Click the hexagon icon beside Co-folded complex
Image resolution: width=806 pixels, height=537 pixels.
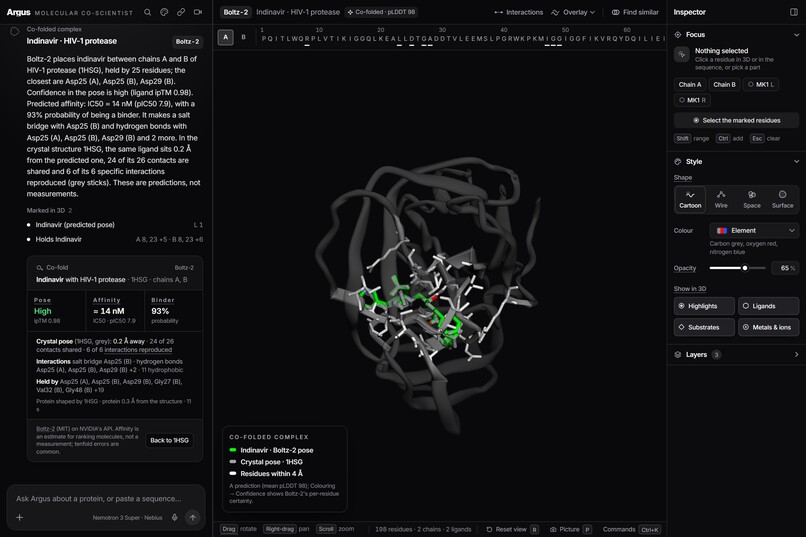14,32
